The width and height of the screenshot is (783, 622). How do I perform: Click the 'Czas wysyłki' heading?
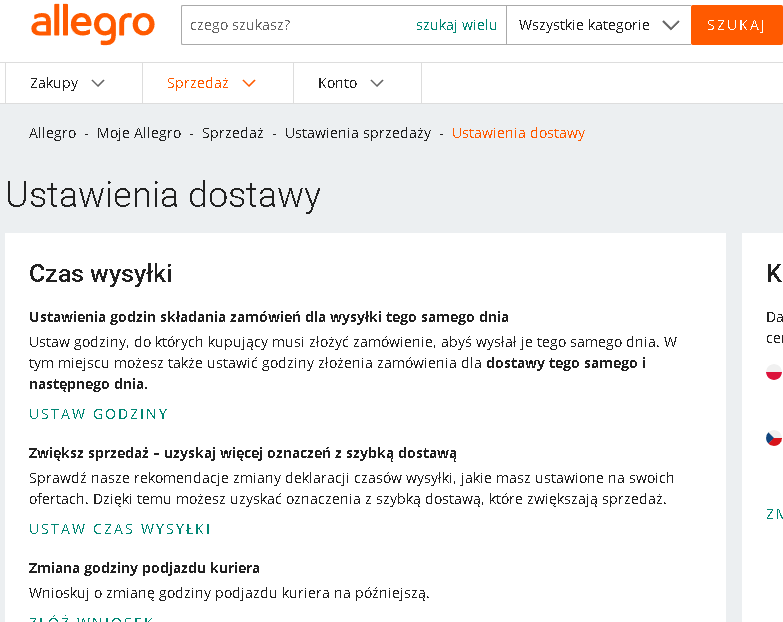(100, 274)
